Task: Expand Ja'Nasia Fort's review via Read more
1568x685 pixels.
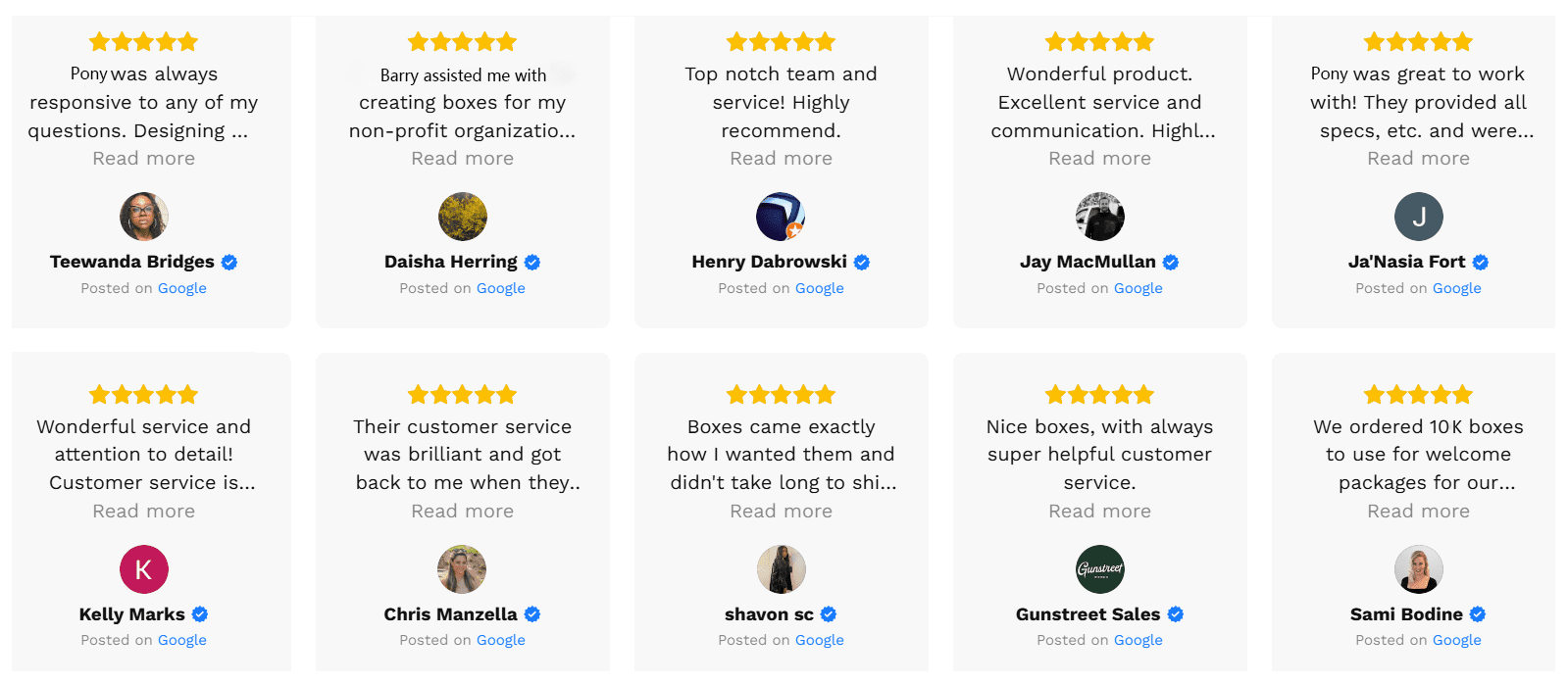Action: 1418,159
